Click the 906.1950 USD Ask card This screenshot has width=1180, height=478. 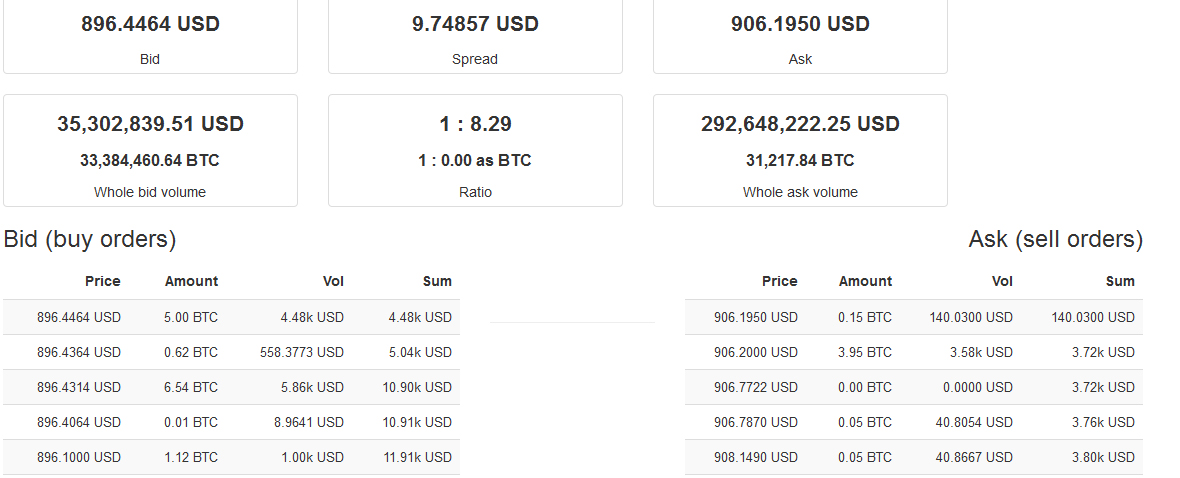(x=800, y=35)
